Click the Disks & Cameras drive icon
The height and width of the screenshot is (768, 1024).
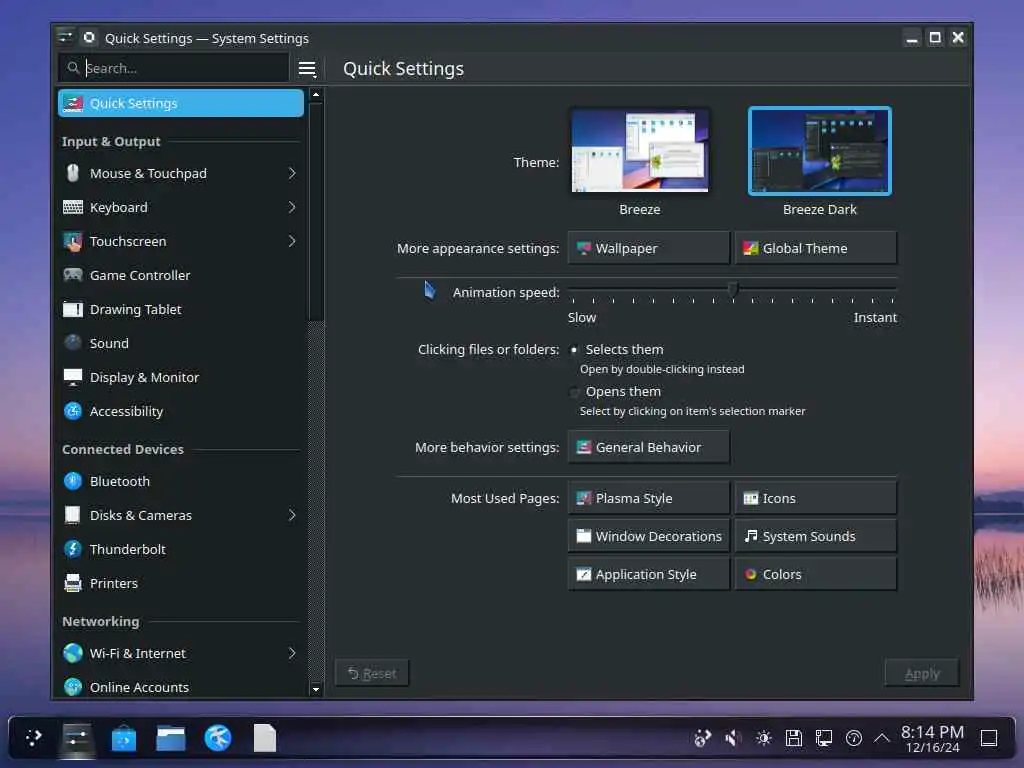click(x=73, y=515)
